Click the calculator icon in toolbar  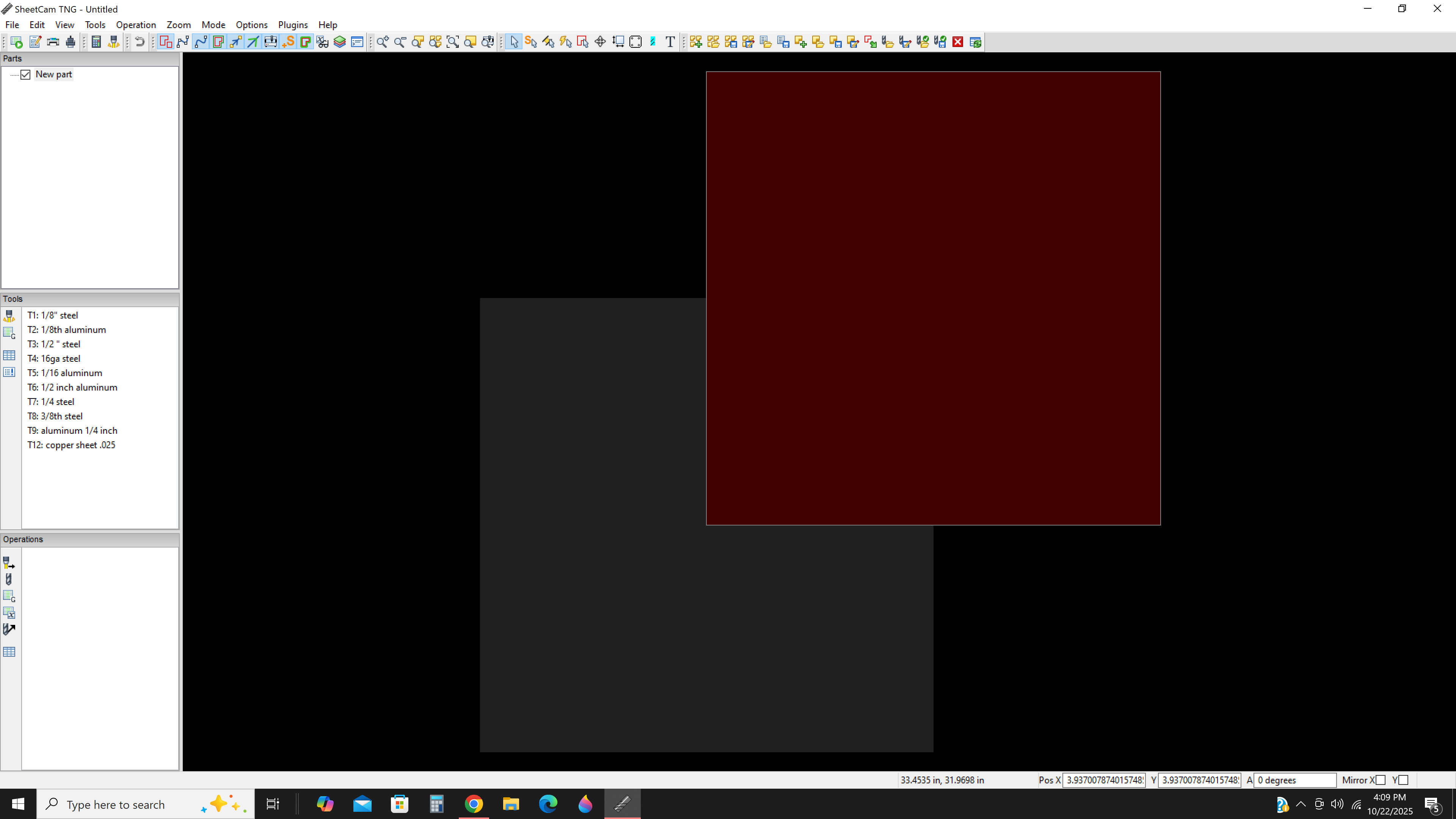[x=96, y=42]
